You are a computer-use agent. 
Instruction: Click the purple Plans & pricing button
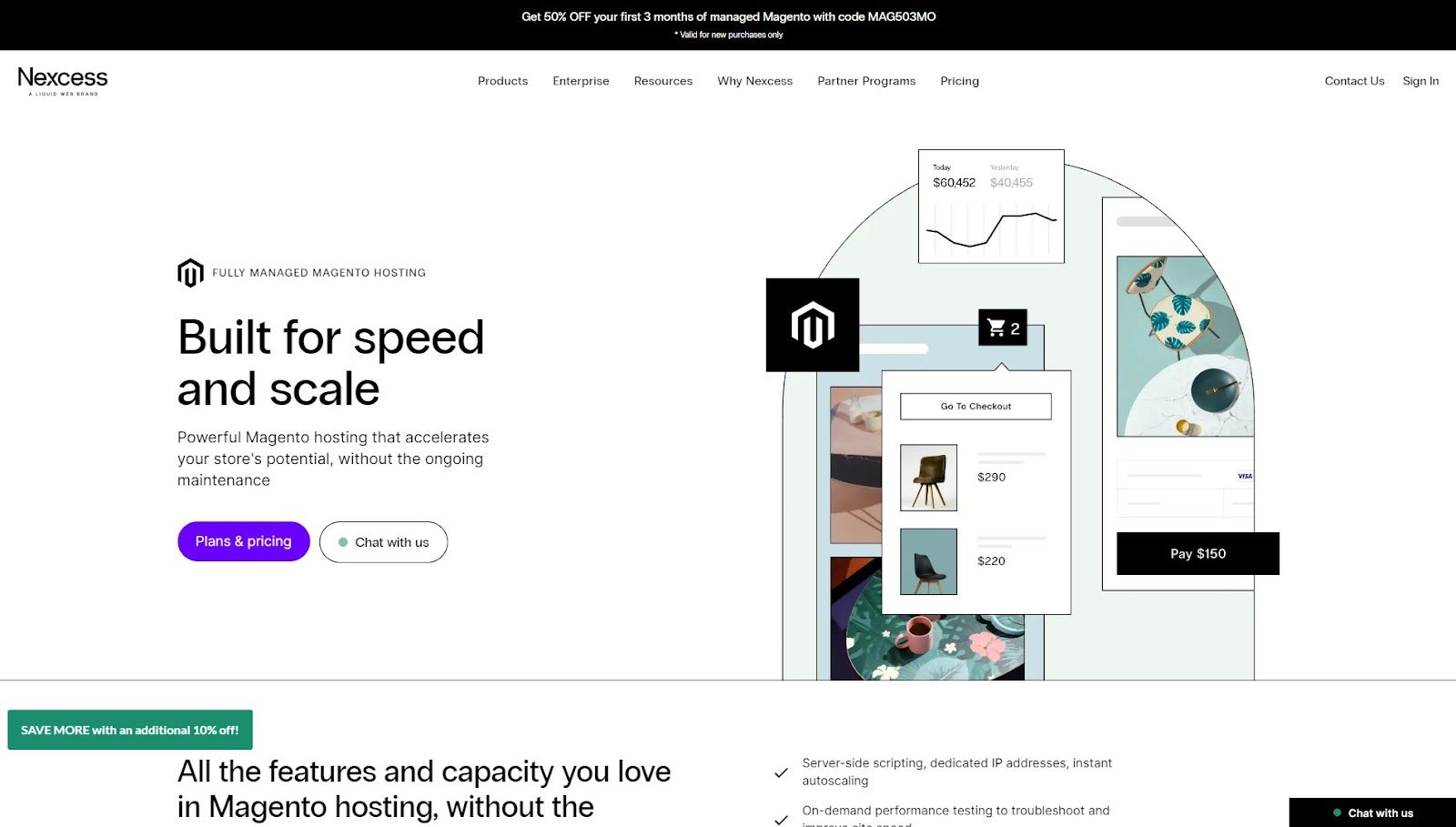pyautogui.click(x=244, y=541)
